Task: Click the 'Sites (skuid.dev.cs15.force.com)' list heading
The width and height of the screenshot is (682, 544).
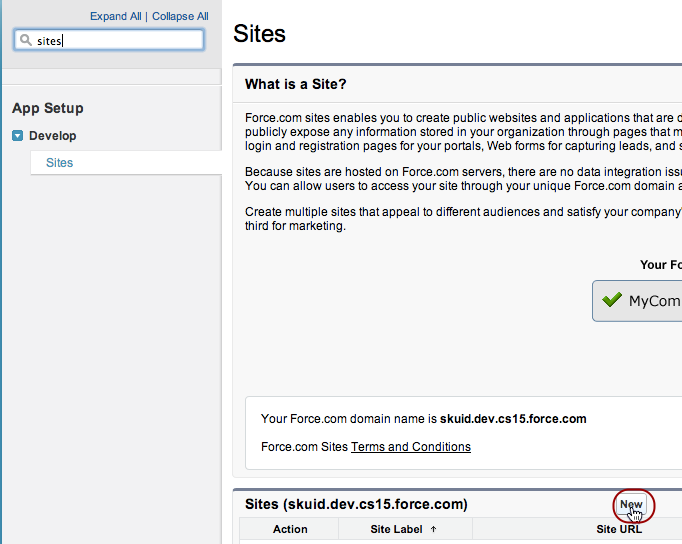Action: [356, 504]
